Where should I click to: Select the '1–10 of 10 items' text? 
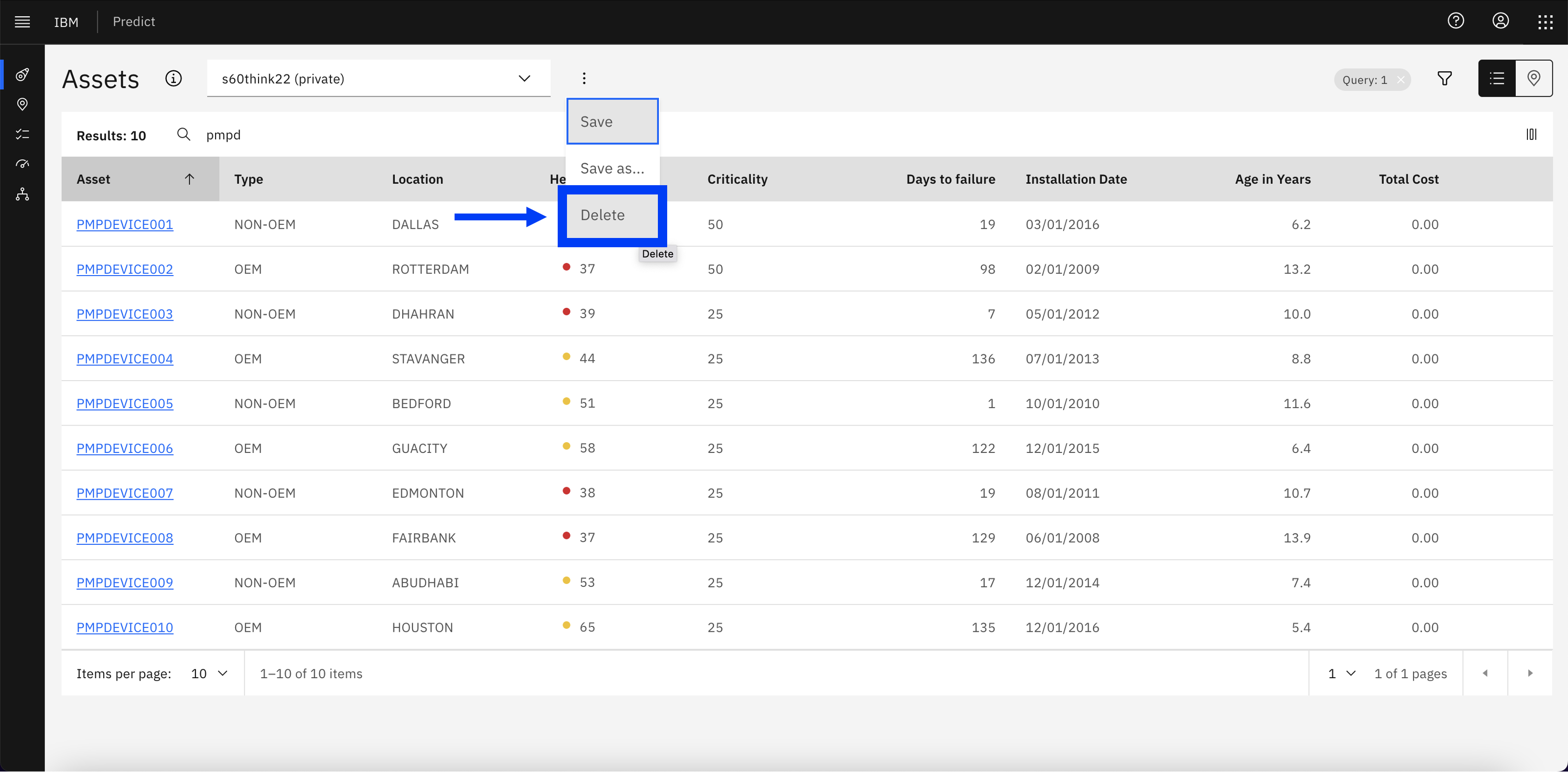[311, 673]
